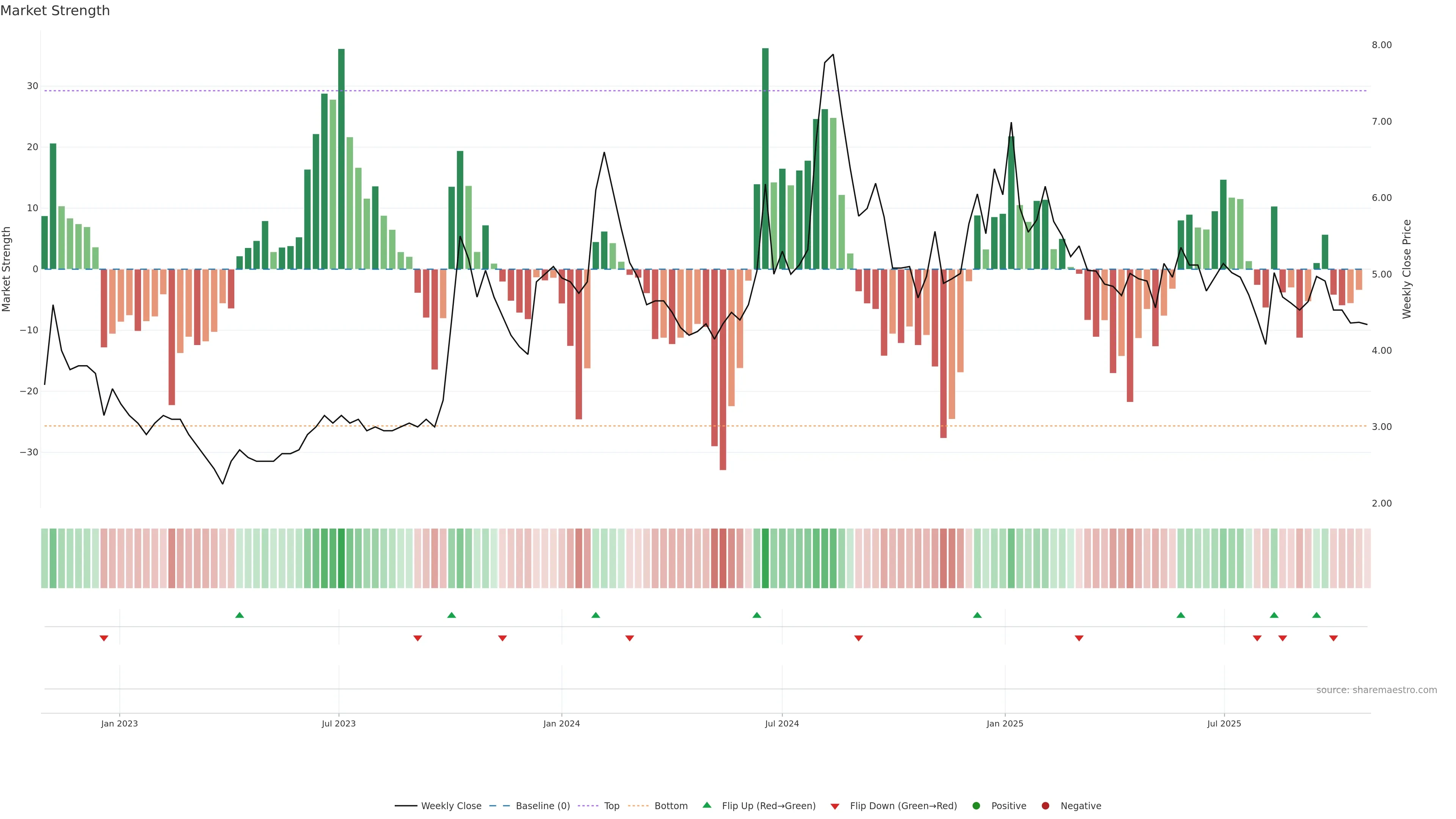Click the Market Strength chart title
Viewport: 1456px width, 819px height.
[x=55, y=11]
